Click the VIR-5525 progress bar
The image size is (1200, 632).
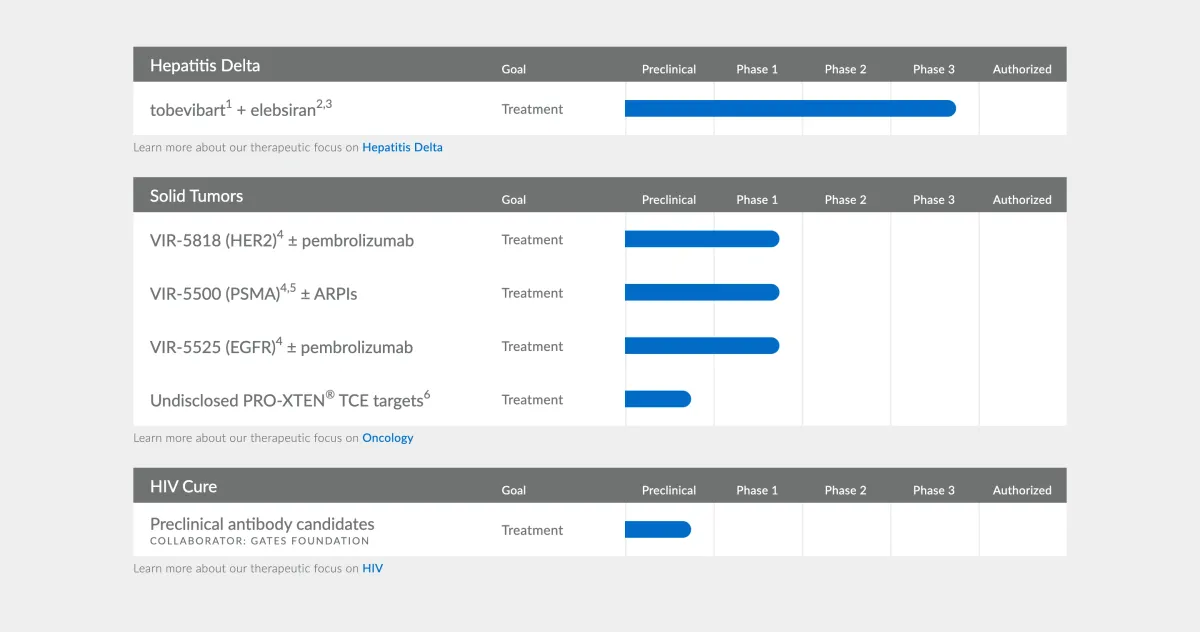pyautogui.click(x=701, y=346)
